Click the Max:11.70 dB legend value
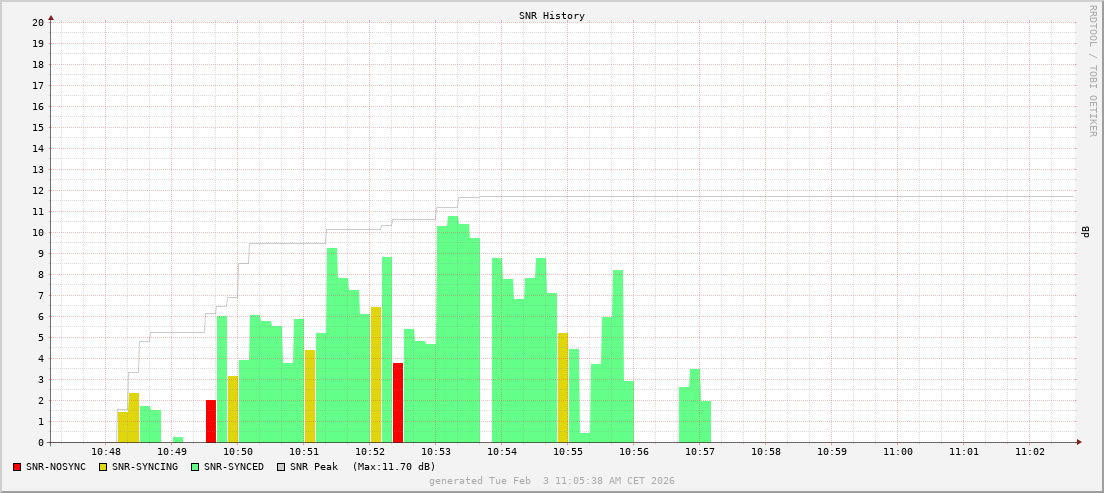This screenshot has width=1104, height=493. tap(394, 467)
